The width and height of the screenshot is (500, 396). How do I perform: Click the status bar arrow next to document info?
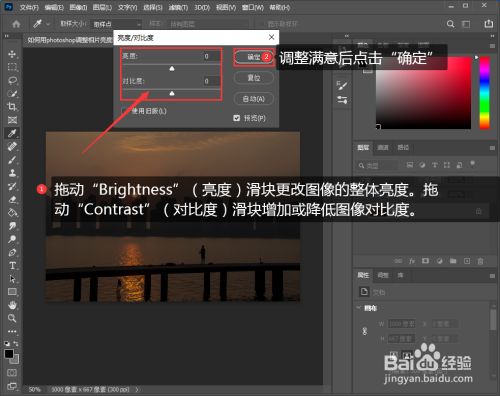pyautogui.click(x=137, y=389)
